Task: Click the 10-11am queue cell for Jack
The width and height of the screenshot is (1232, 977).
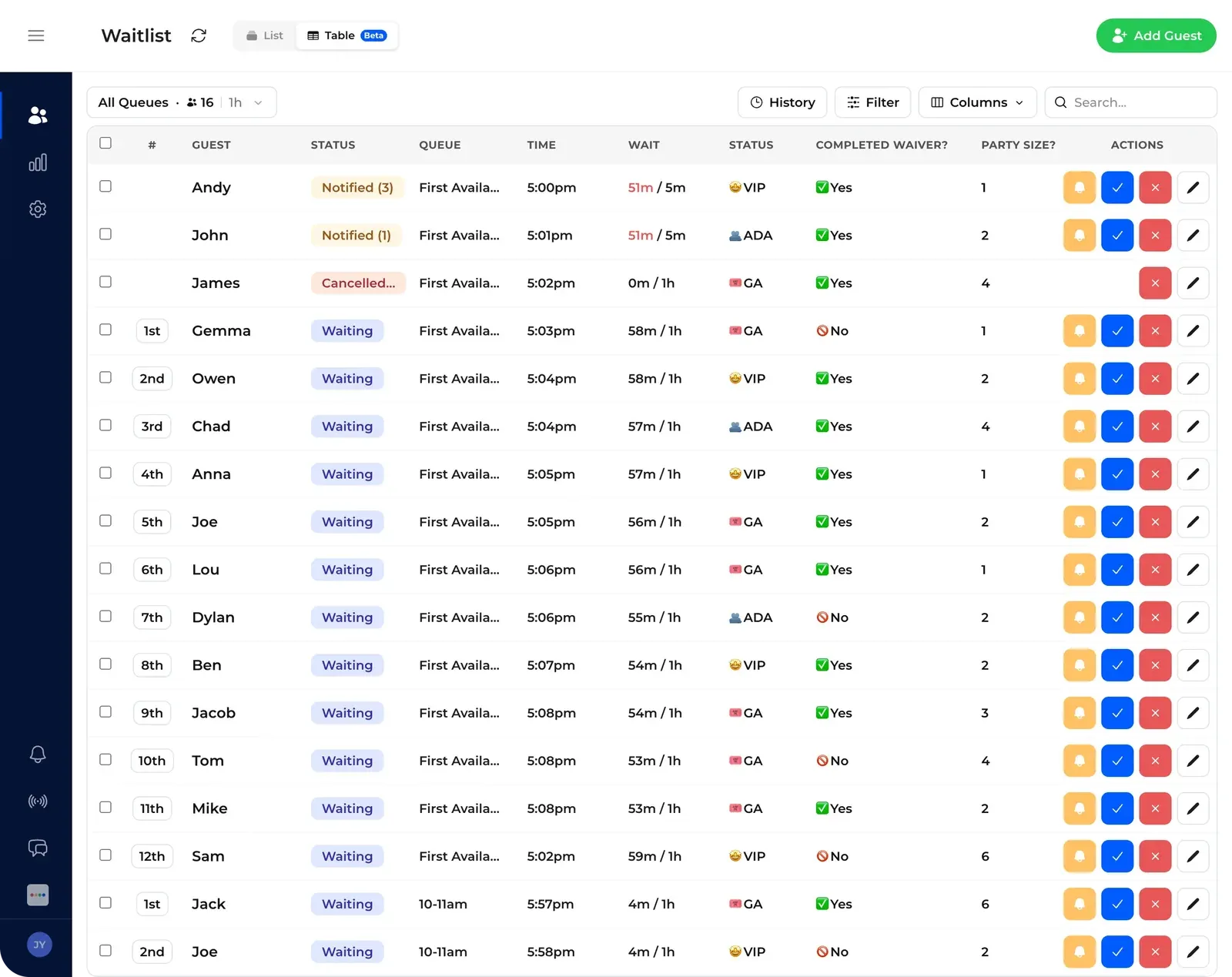Action: click(x=443, y=904)
